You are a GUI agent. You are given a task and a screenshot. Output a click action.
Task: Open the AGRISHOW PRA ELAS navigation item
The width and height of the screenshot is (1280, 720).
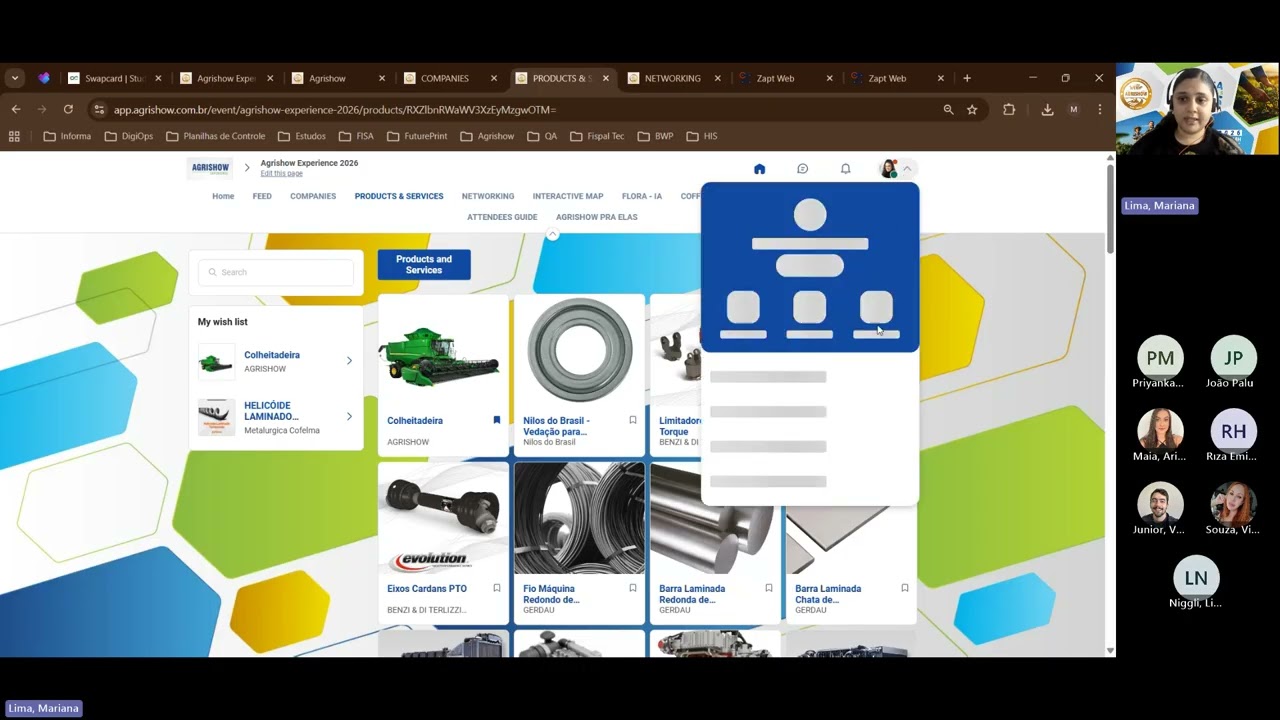pos(596,217)
